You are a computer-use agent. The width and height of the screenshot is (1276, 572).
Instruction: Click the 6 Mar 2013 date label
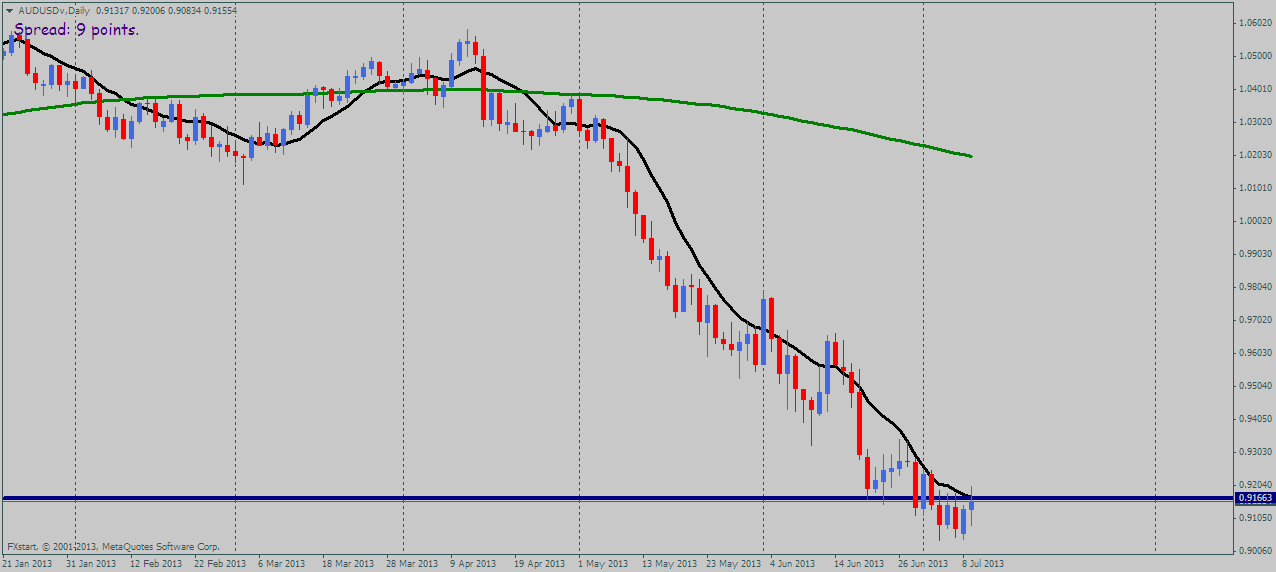(283, 564)
